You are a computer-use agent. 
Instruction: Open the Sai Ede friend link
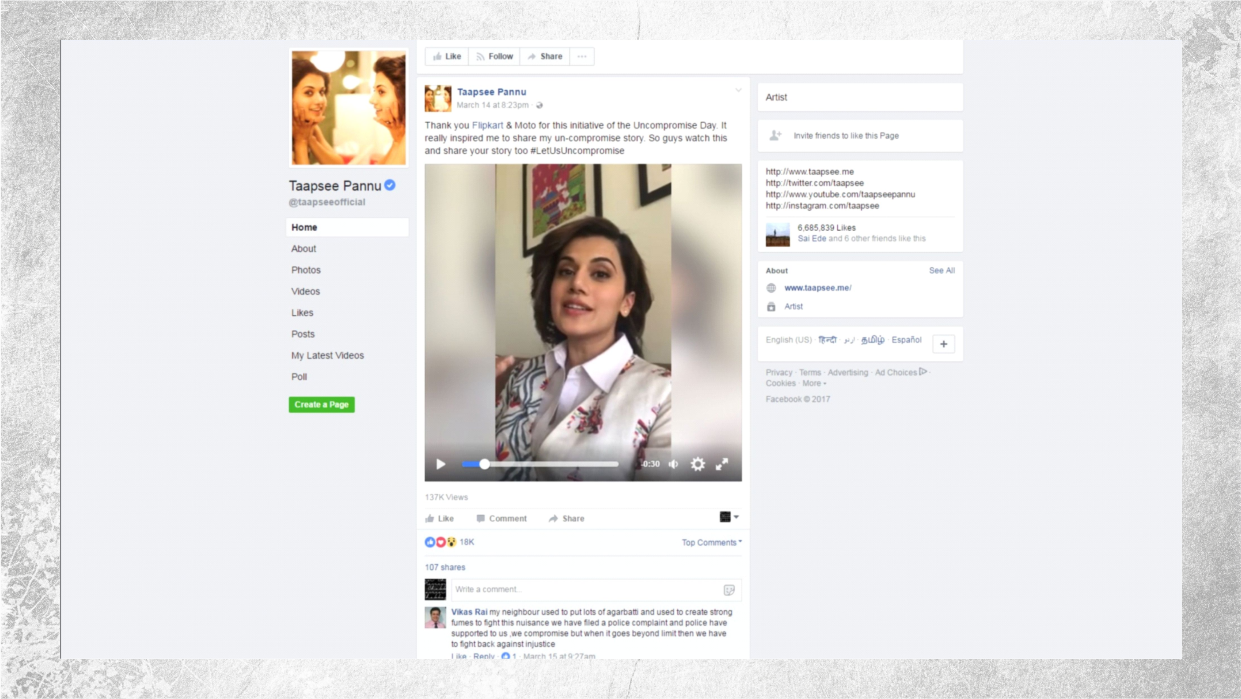812,239
